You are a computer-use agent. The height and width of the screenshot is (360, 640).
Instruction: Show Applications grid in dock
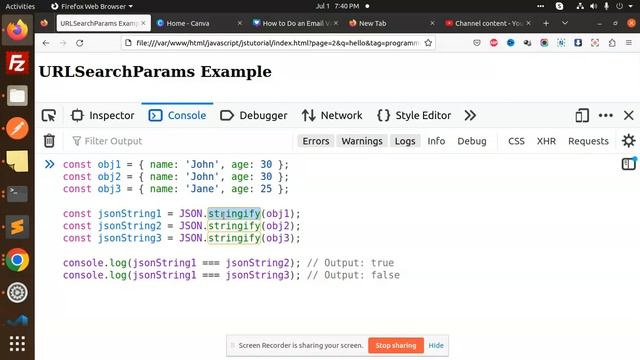[17, 344]
